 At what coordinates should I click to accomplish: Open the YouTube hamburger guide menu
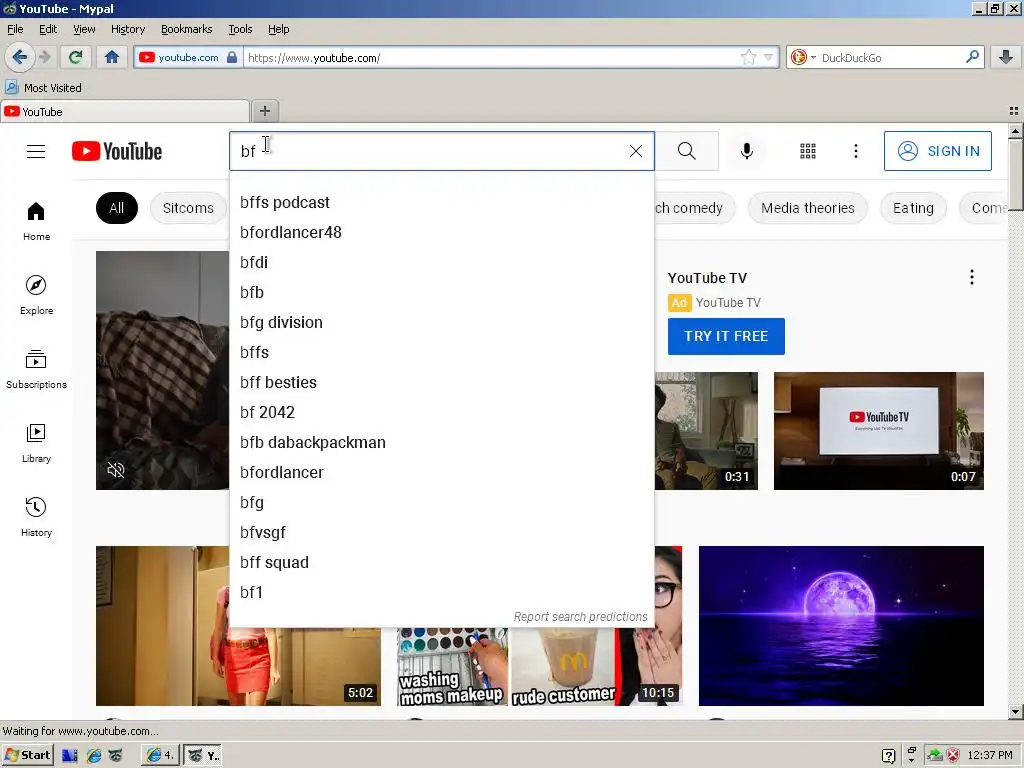pyautogui.click(x=36, y=152)
